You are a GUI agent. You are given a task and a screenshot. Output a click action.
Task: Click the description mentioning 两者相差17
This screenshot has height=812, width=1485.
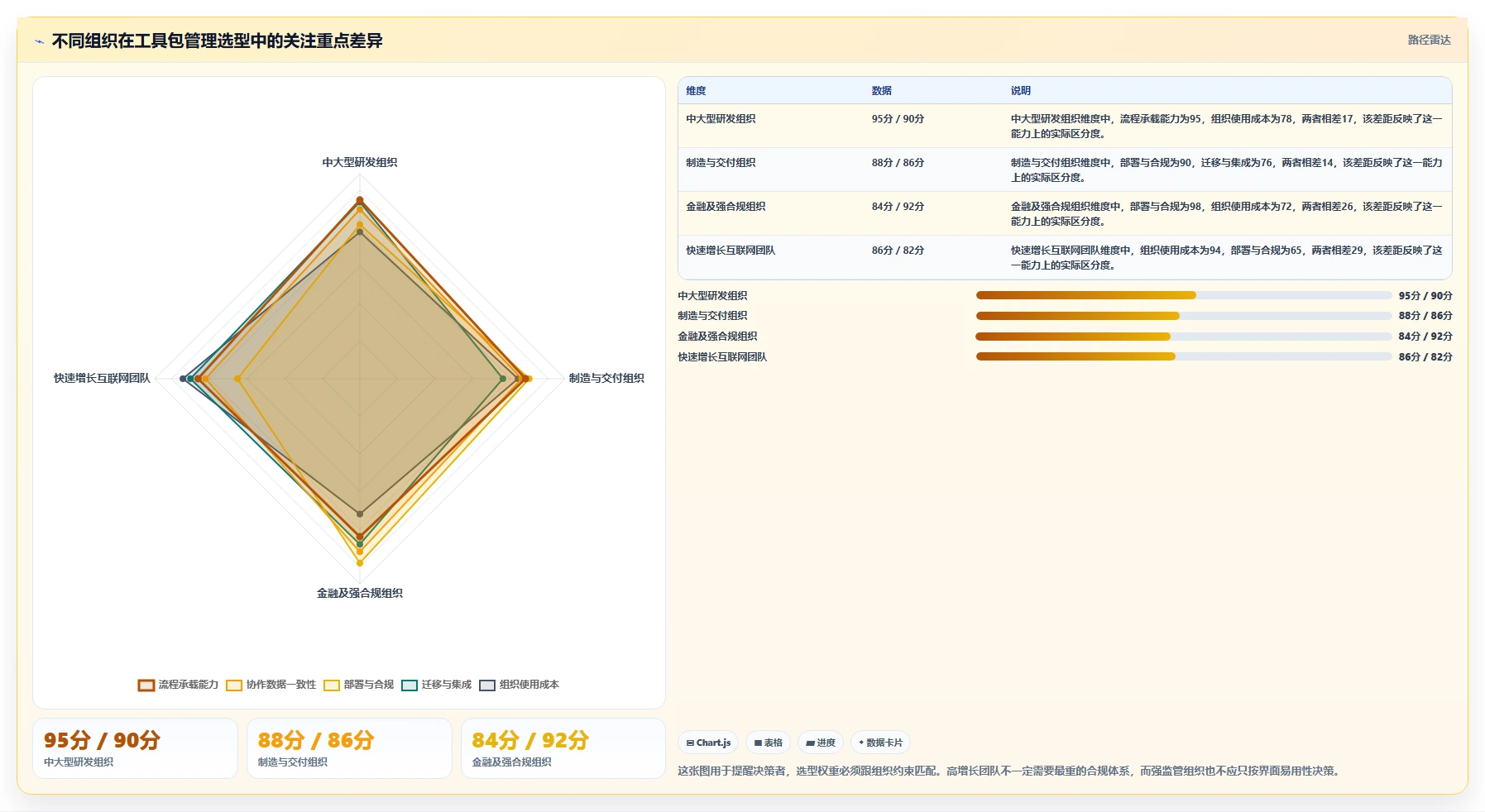1226,127
